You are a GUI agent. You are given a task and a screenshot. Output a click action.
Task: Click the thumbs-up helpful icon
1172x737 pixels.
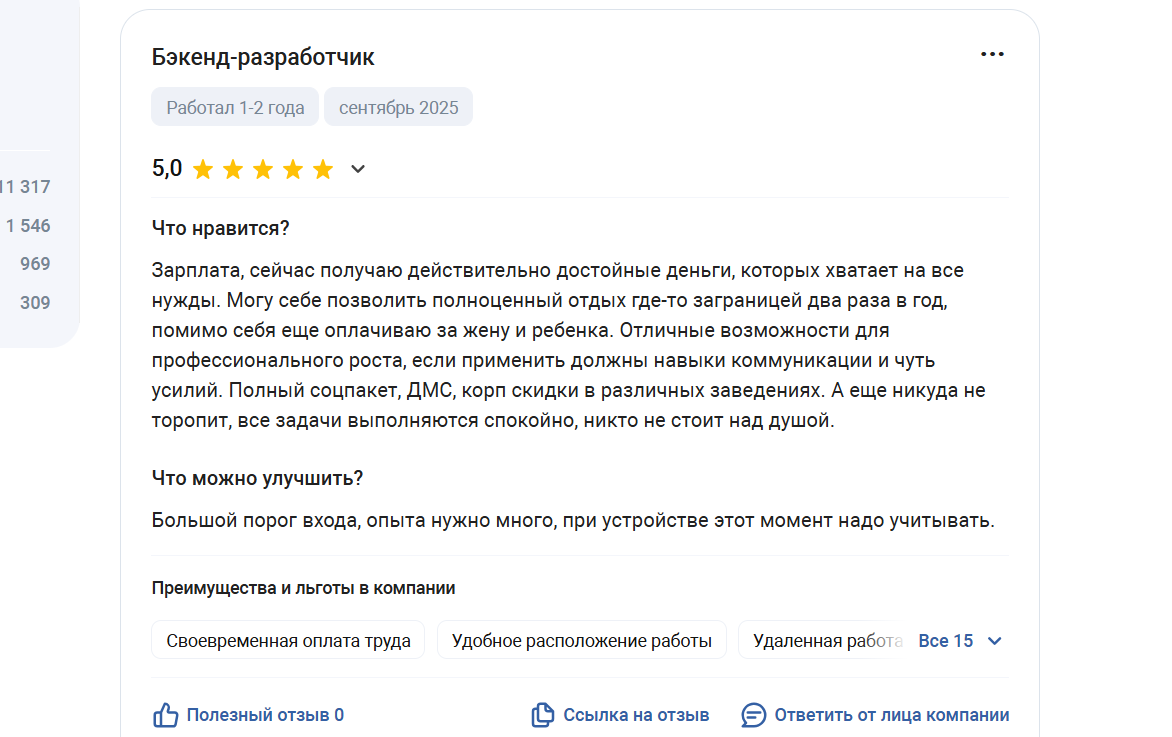[x=165, y=715]
